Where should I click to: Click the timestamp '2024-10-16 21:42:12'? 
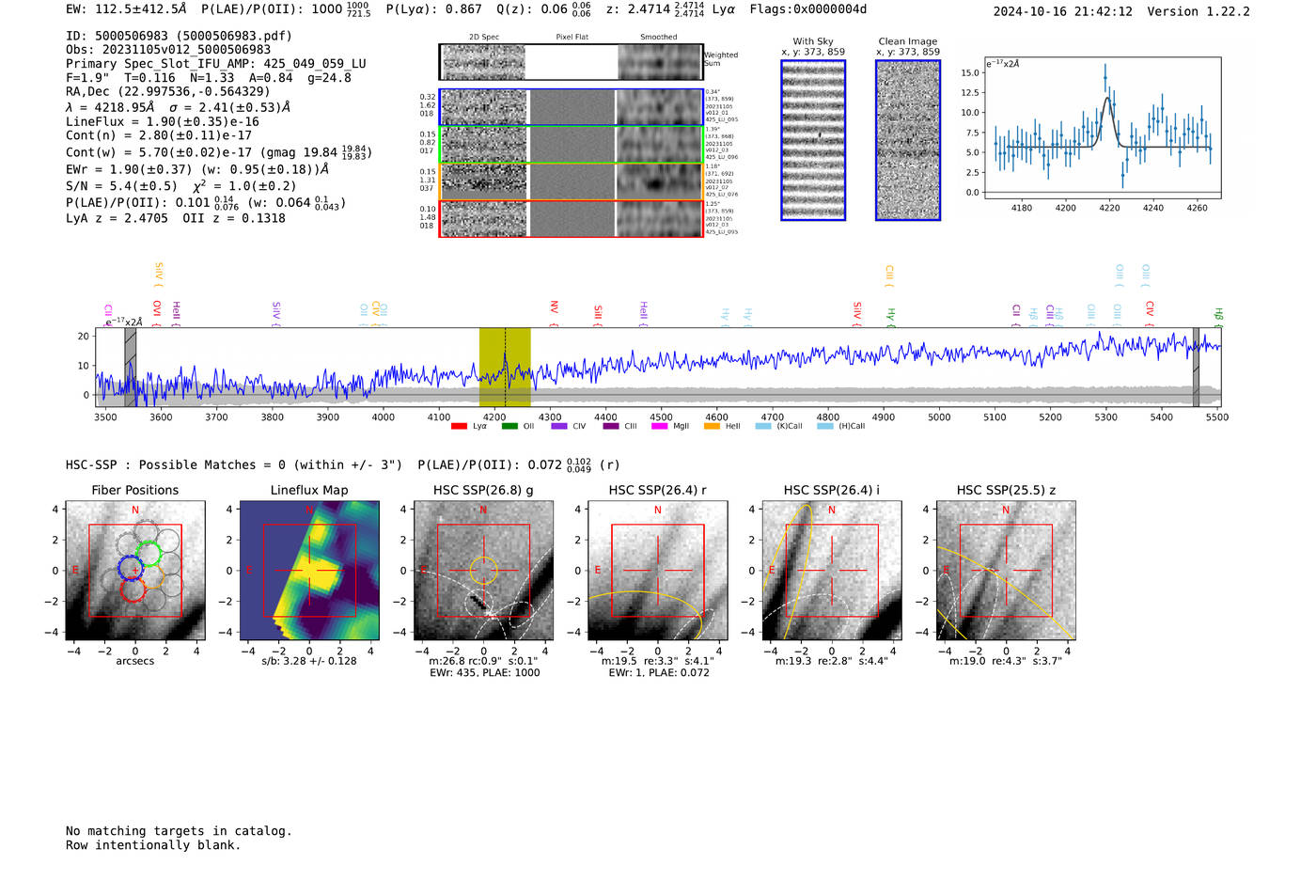point(1062,11)
